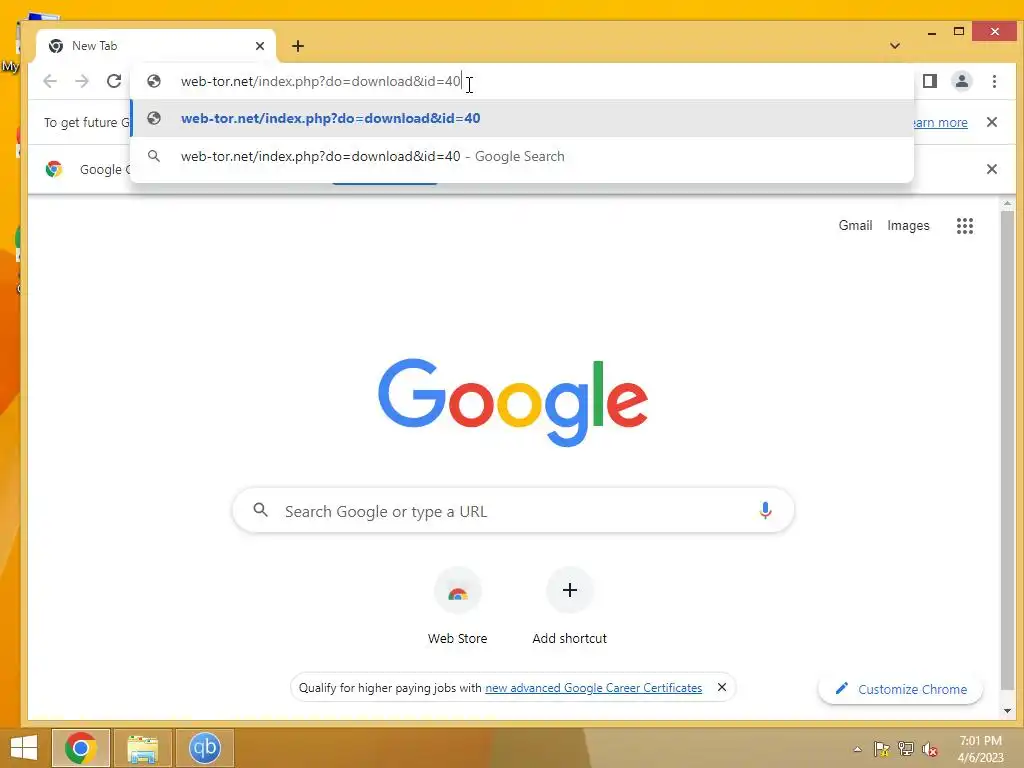
Task: Open the muted volume tray icon
Action: pos(930,749)
